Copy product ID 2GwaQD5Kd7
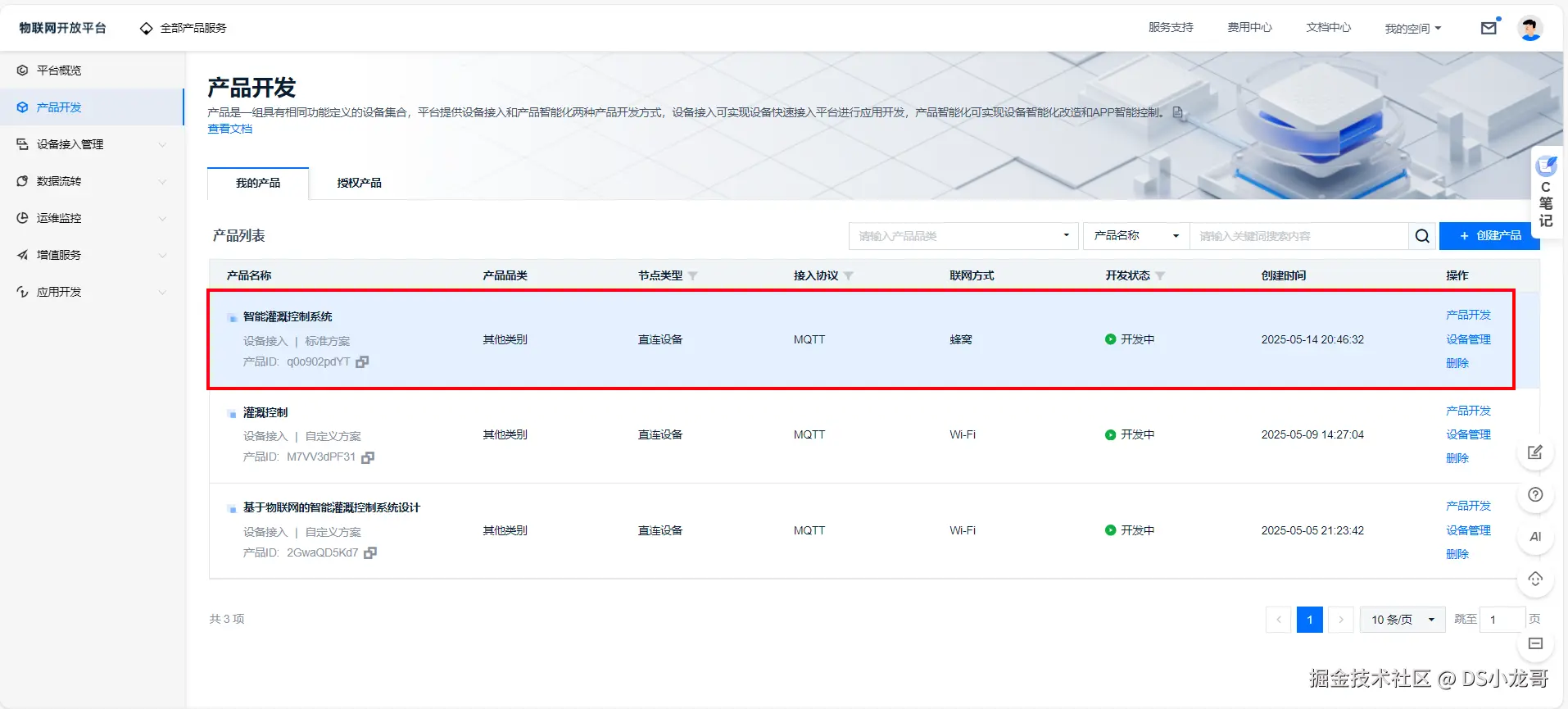This screenshot has height=709, width=1568. click(370, 553)
